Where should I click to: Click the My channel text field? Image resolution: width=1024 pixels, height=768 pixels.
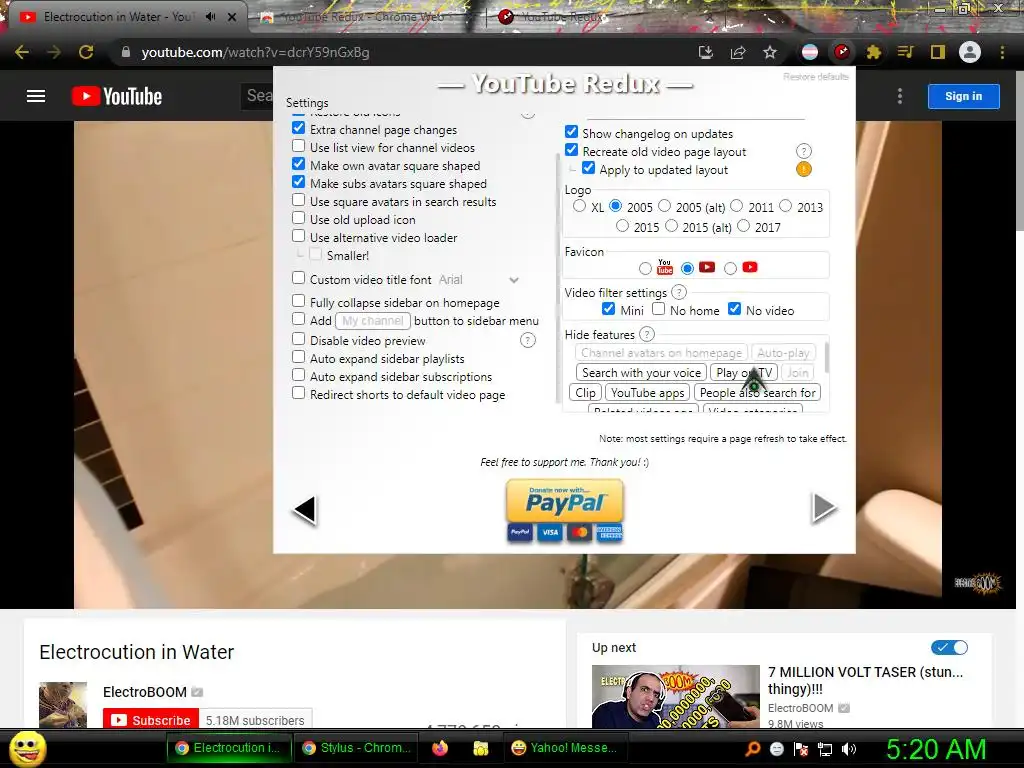tap(373, 321)
